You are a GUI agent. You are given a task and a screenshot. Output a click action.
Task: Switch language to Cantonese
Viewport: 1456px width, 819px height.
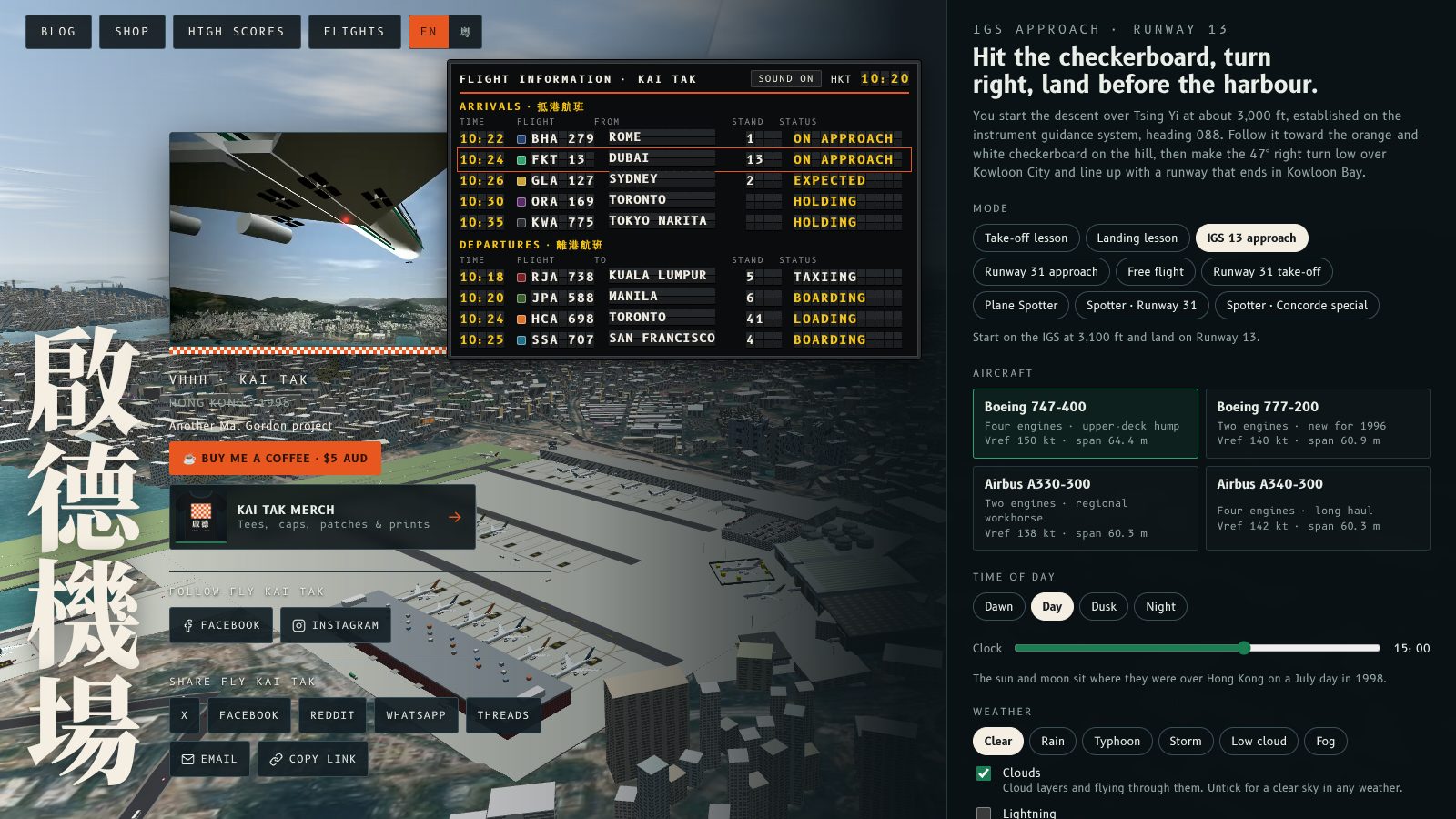point(465,32)
